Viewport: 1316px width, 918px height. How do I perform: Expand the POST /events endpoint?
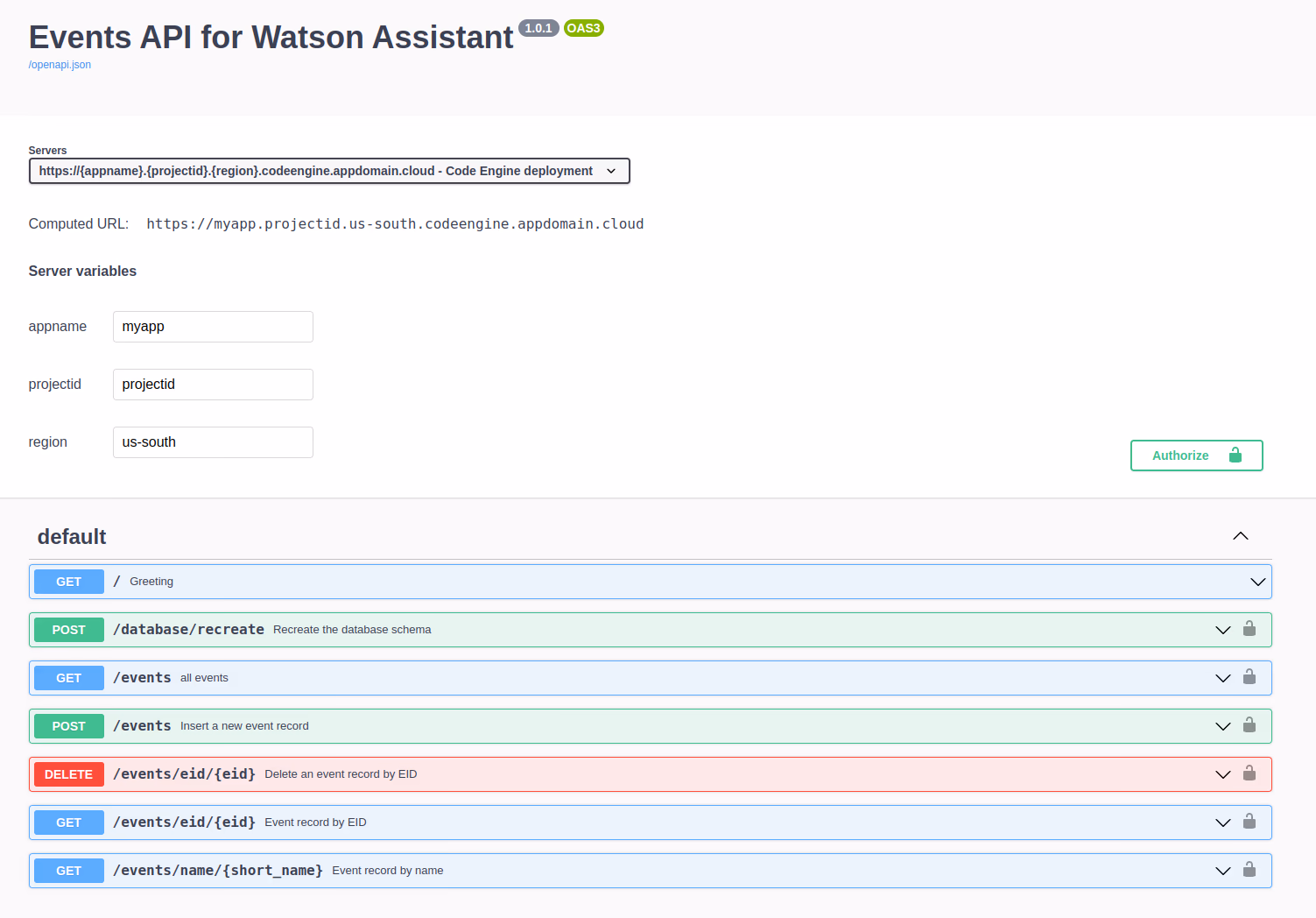tap(1222, 725)
